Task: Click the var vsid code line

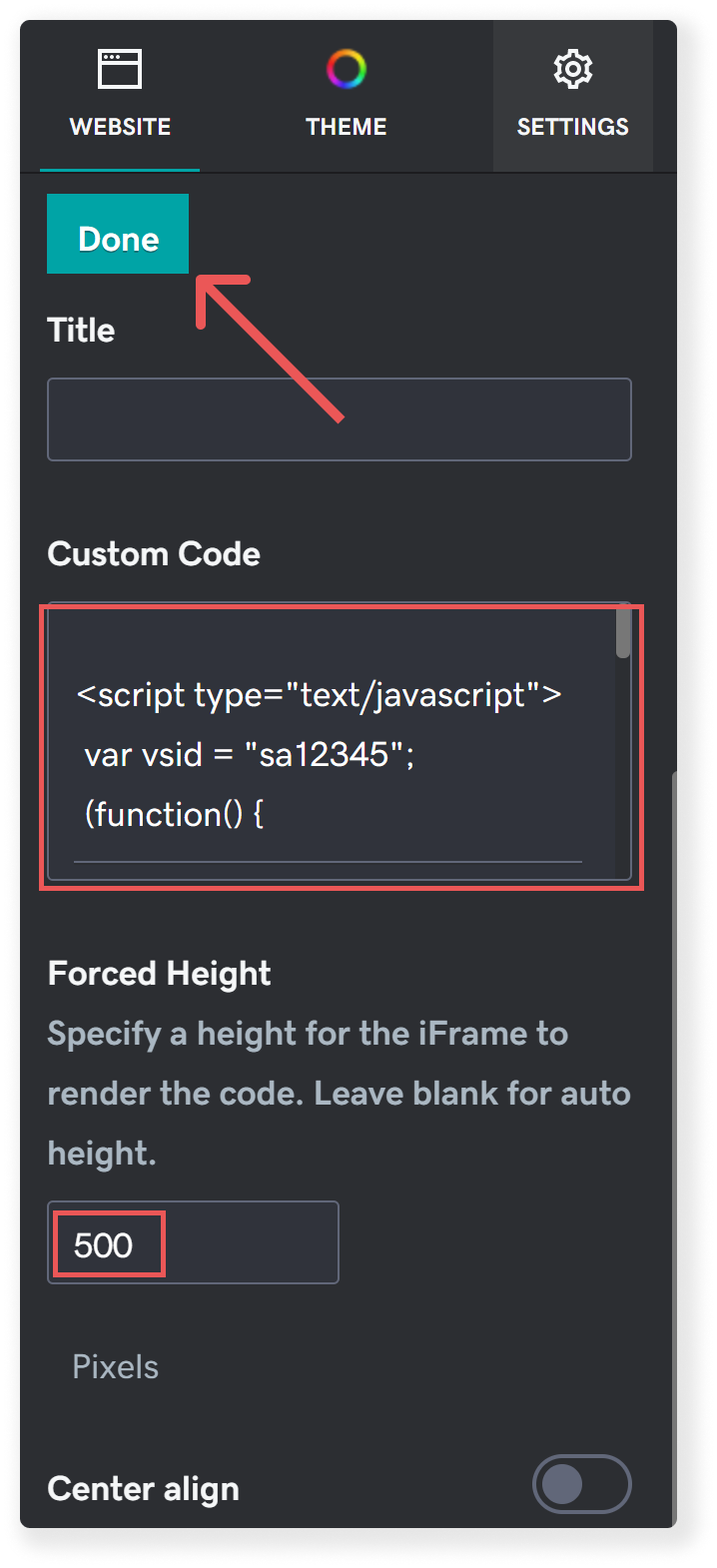Action: click(x=250, y=754)
